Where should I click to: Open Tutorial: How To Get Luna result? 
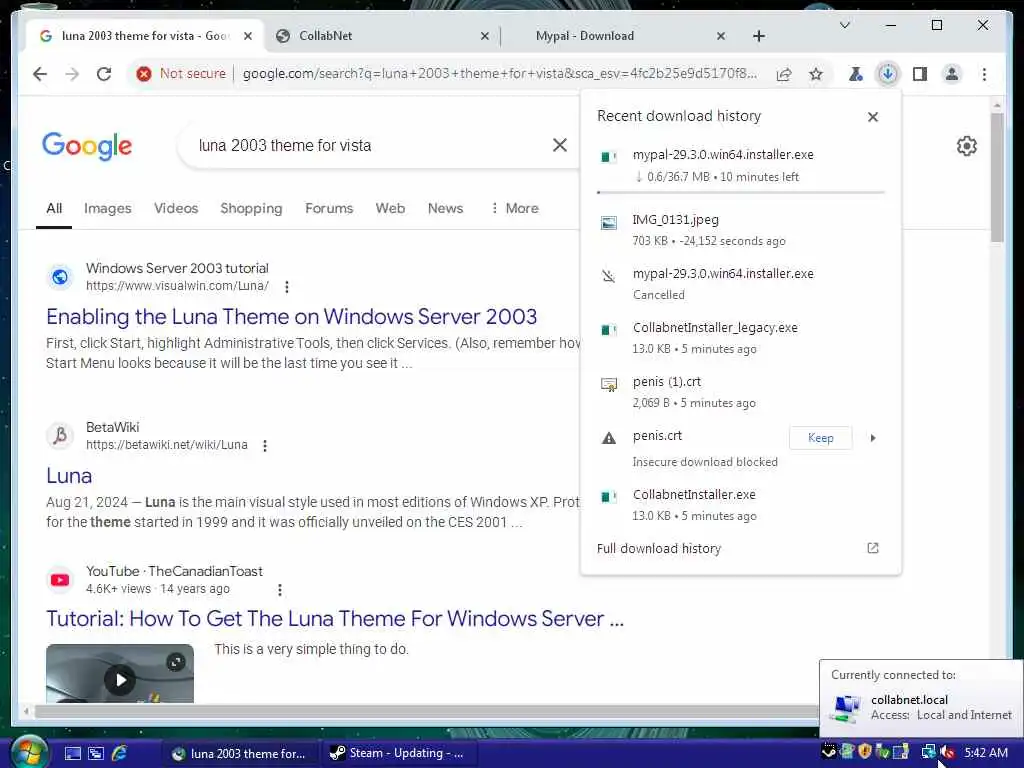click(x=334, y=618)
